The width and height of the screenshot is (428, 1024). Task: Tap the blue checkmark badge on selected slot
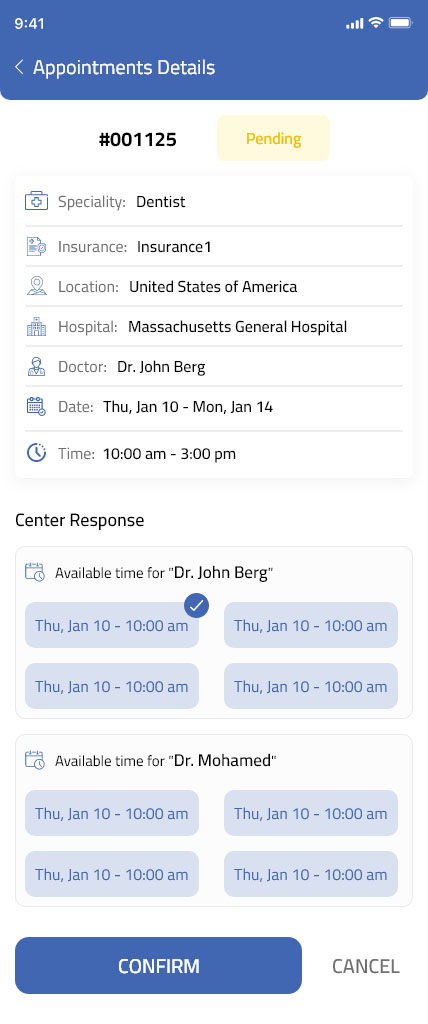(x=196, y=606)
